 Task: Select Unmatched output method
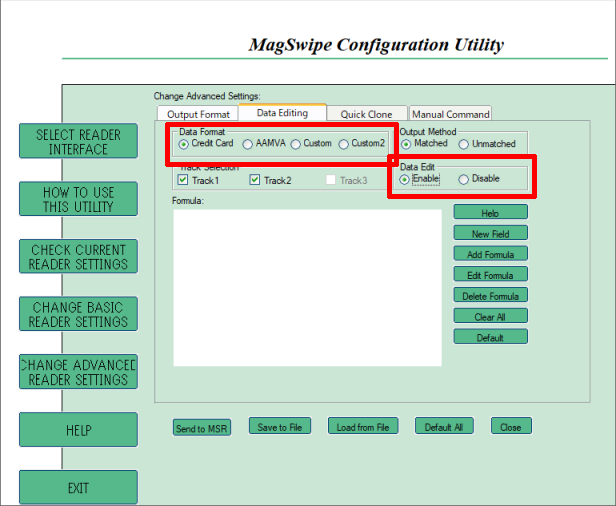tap(464, 144)
